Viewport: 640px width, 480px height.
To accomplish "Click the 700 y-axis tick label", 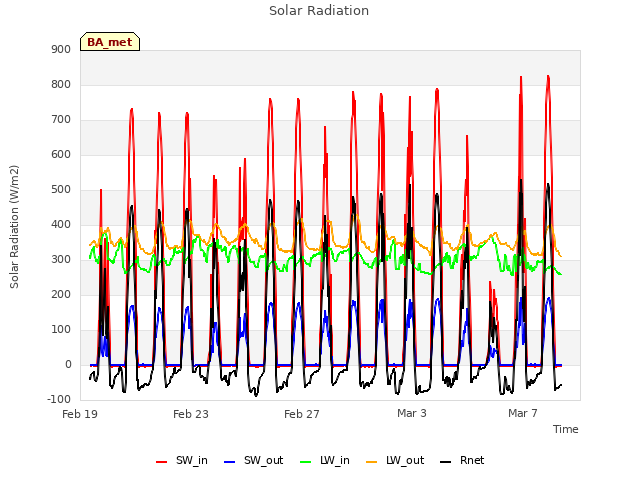I will [61, 120].
